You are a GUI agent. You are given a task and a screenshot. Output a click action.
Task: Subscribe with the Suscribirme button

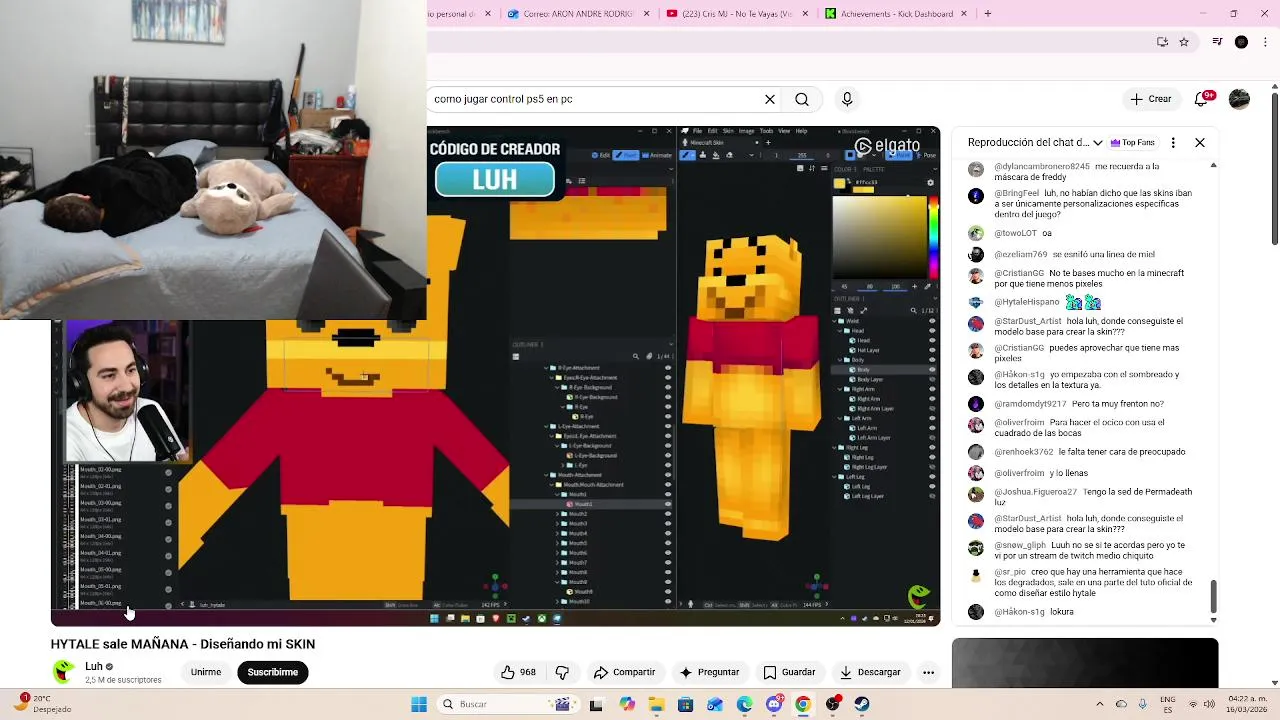(x=272, y=672)
